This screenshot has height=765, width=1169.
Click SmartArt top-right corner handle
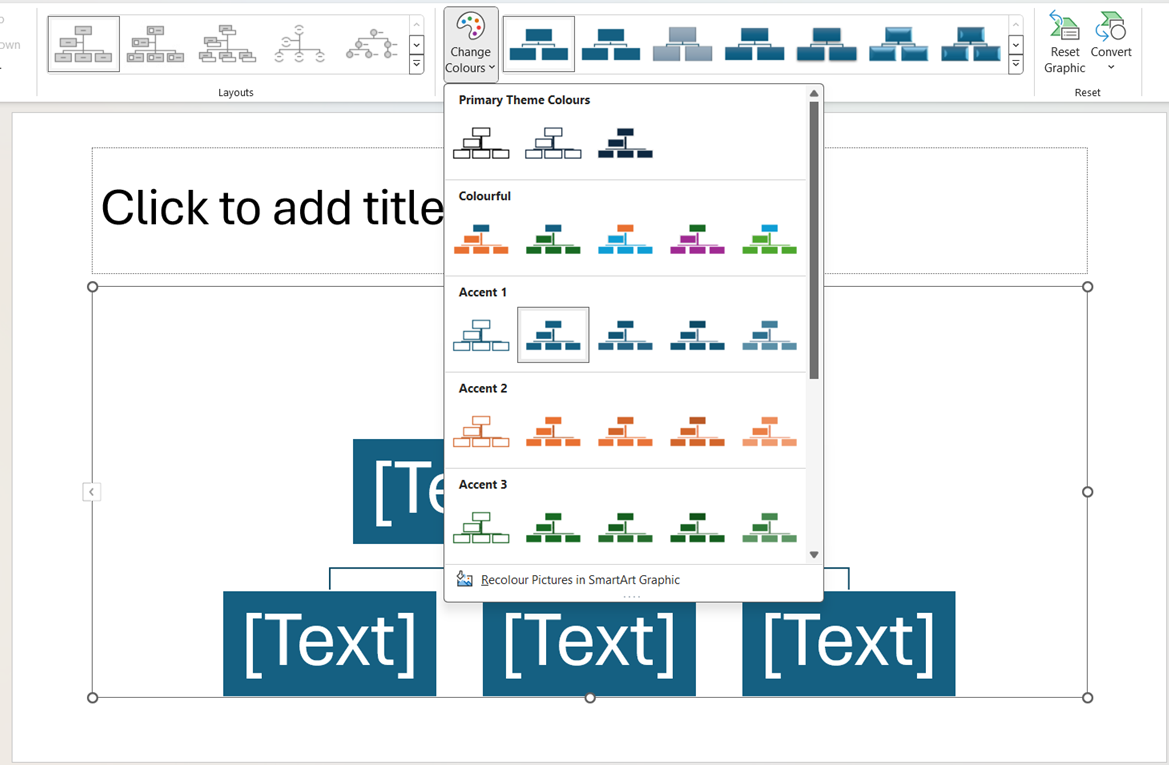[x=1088, y=286]
